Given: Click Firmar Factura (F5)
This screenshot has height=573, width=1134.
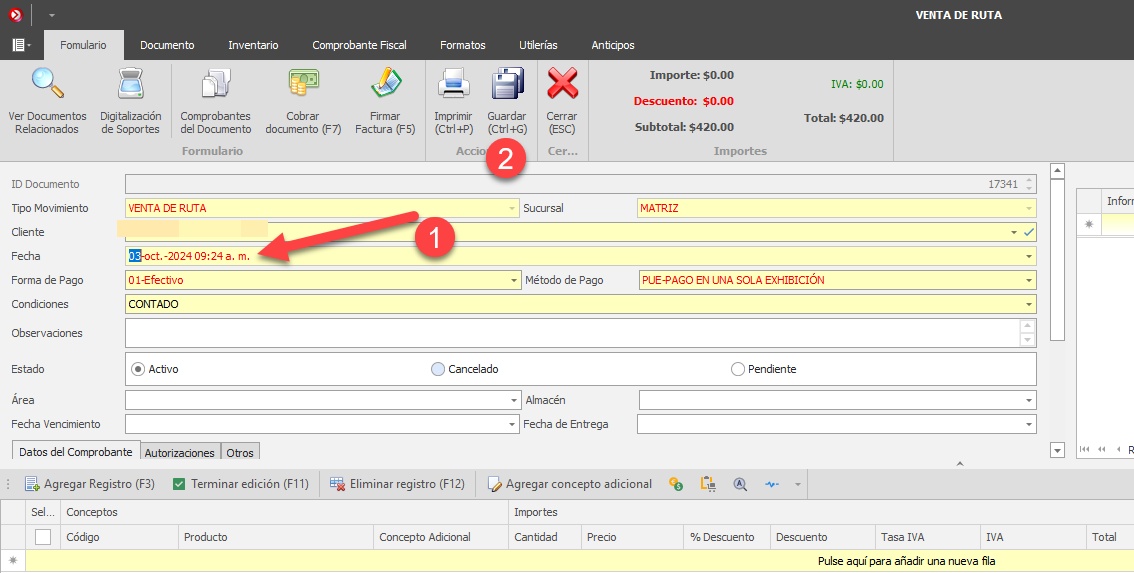Looking at the screenshot, I should (385, 101).
